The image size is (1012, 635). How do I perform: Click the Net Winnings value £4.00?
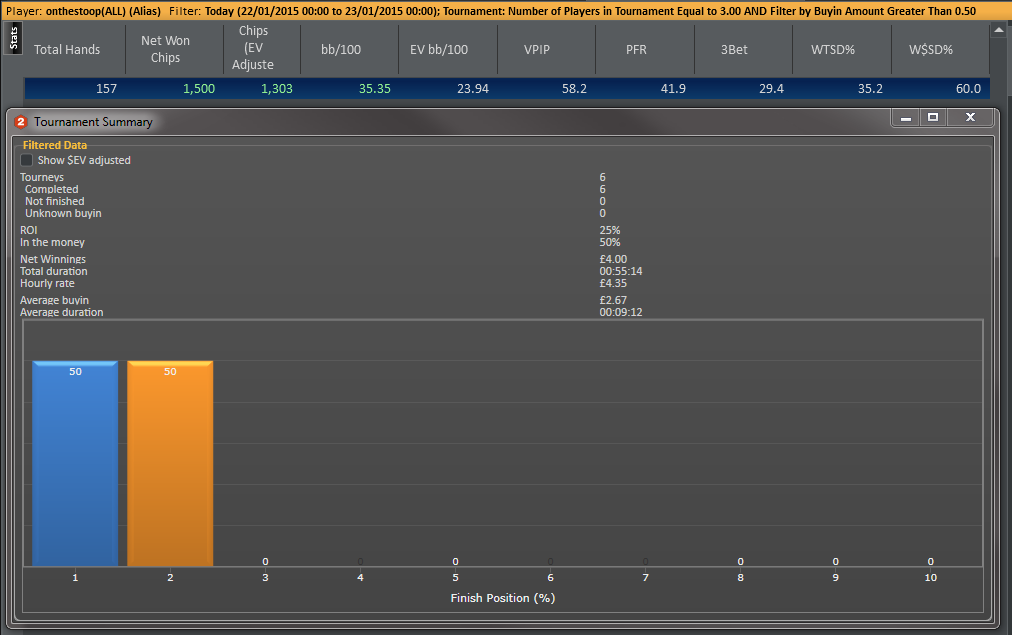pyautogui.click(x=613, y=259)
